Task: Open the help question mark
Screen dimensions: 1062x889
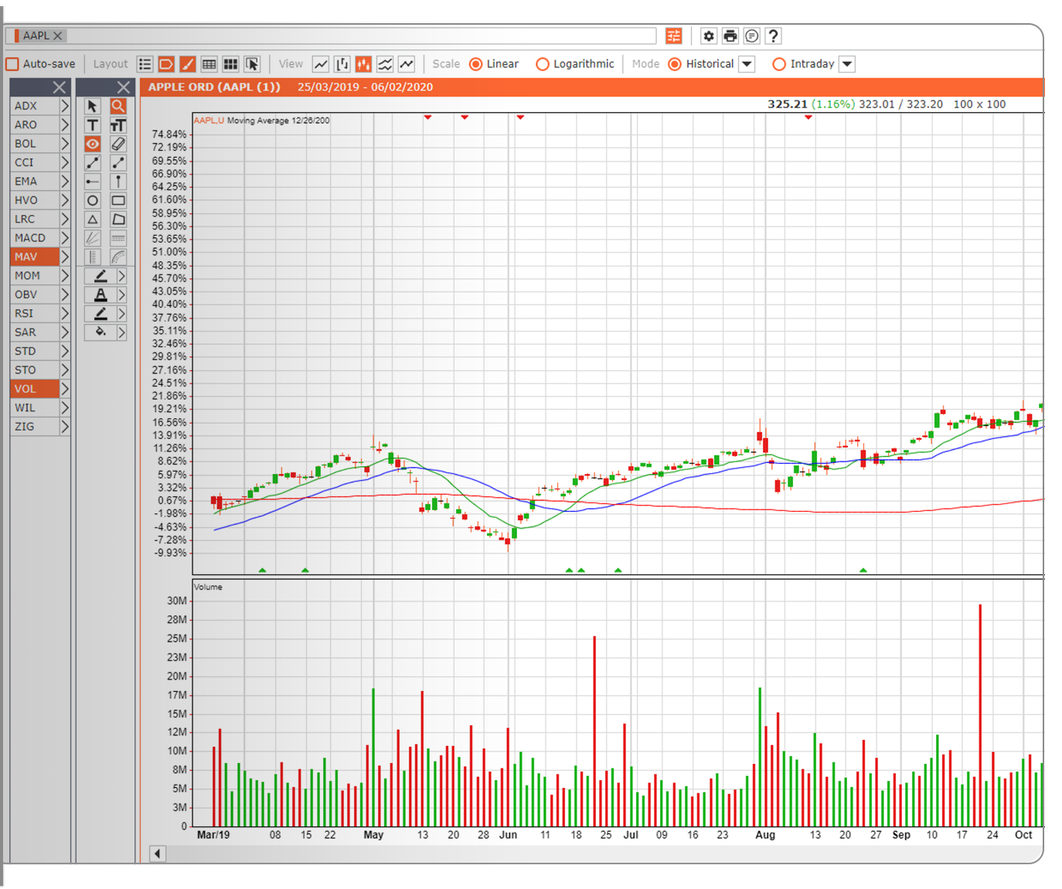Action: (773, 36)
